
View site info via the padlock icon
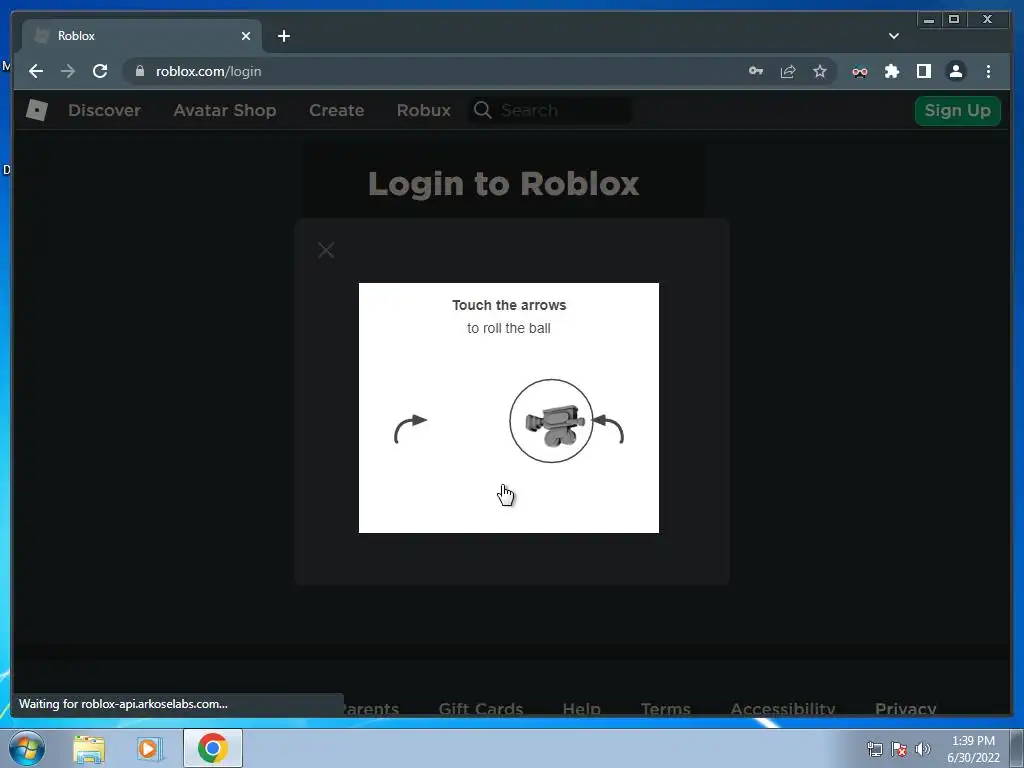[140, 71]
